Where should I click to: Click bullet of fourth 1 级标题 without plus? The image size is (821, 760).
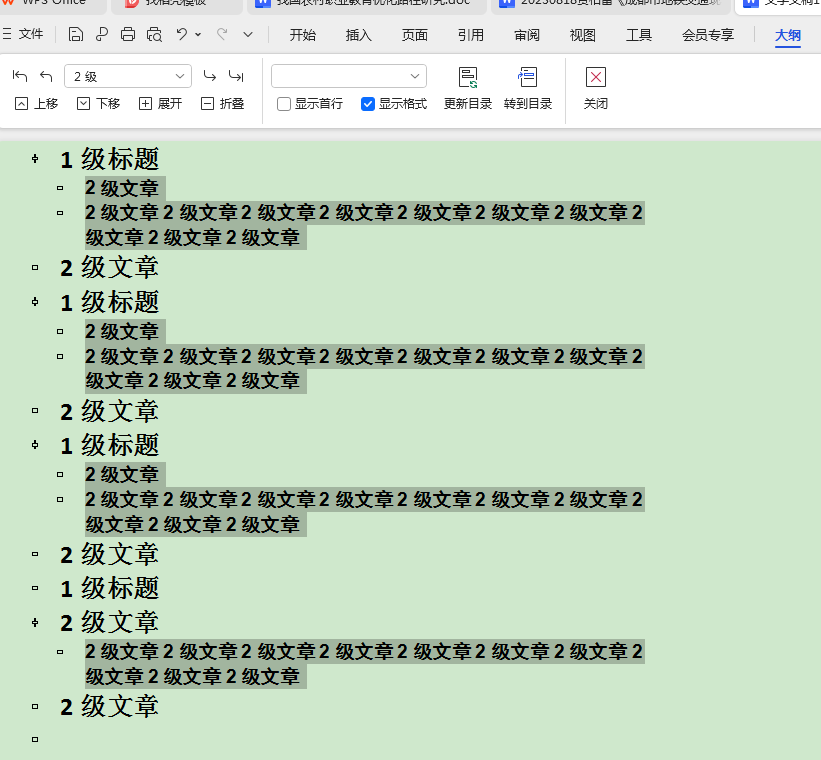point(35,588)
